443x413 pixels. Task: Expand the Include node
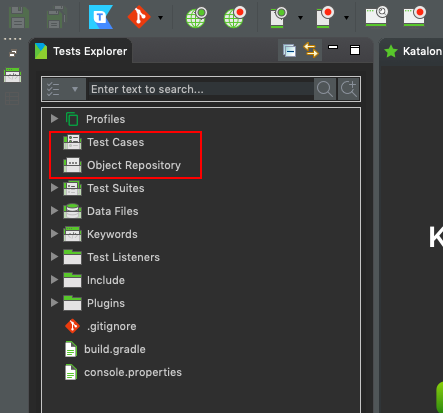tap(54, 280)
